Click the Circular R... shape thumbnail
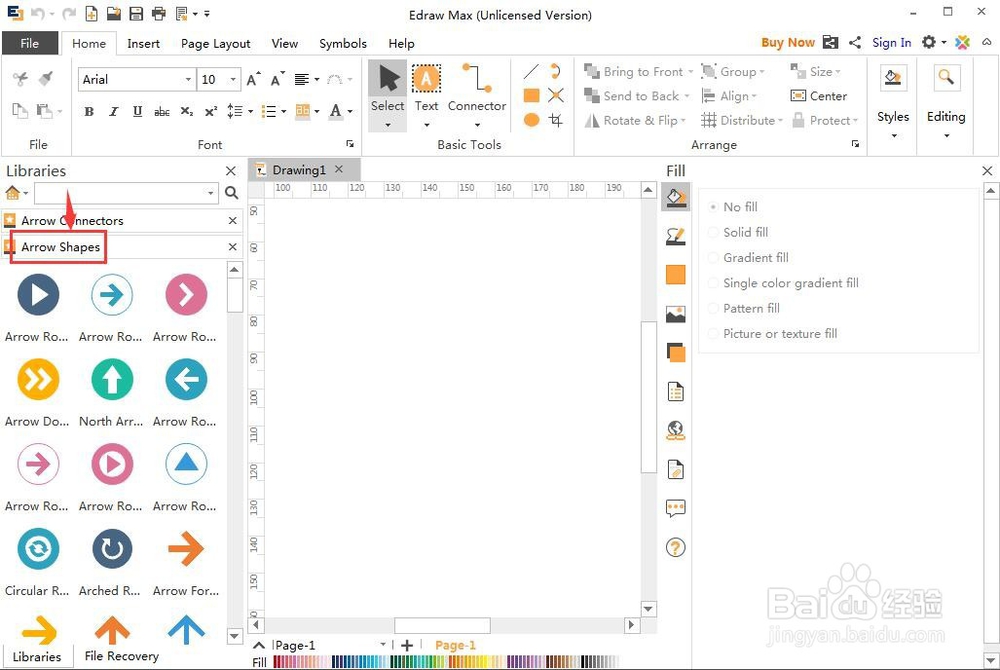 [38, 549]
